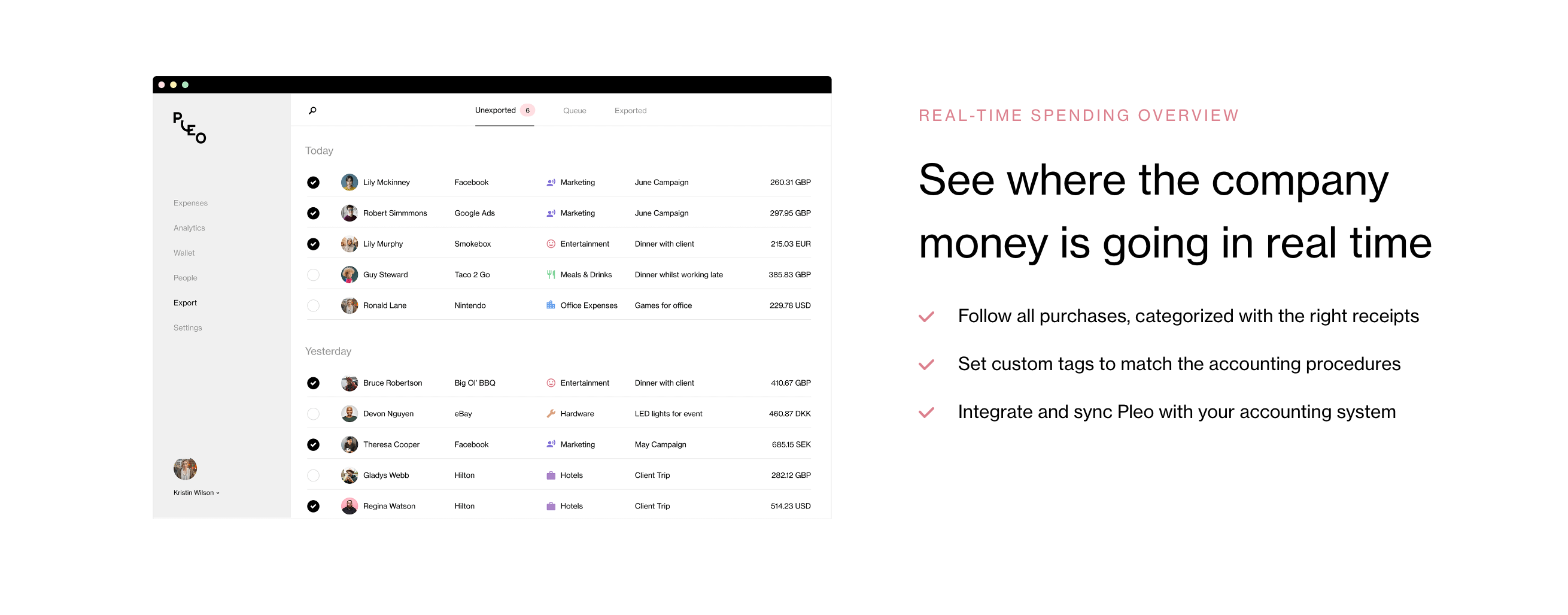The image size is (1568, 615).
Task: Open Analytics in the sidebar
Action: pos(189,228)
